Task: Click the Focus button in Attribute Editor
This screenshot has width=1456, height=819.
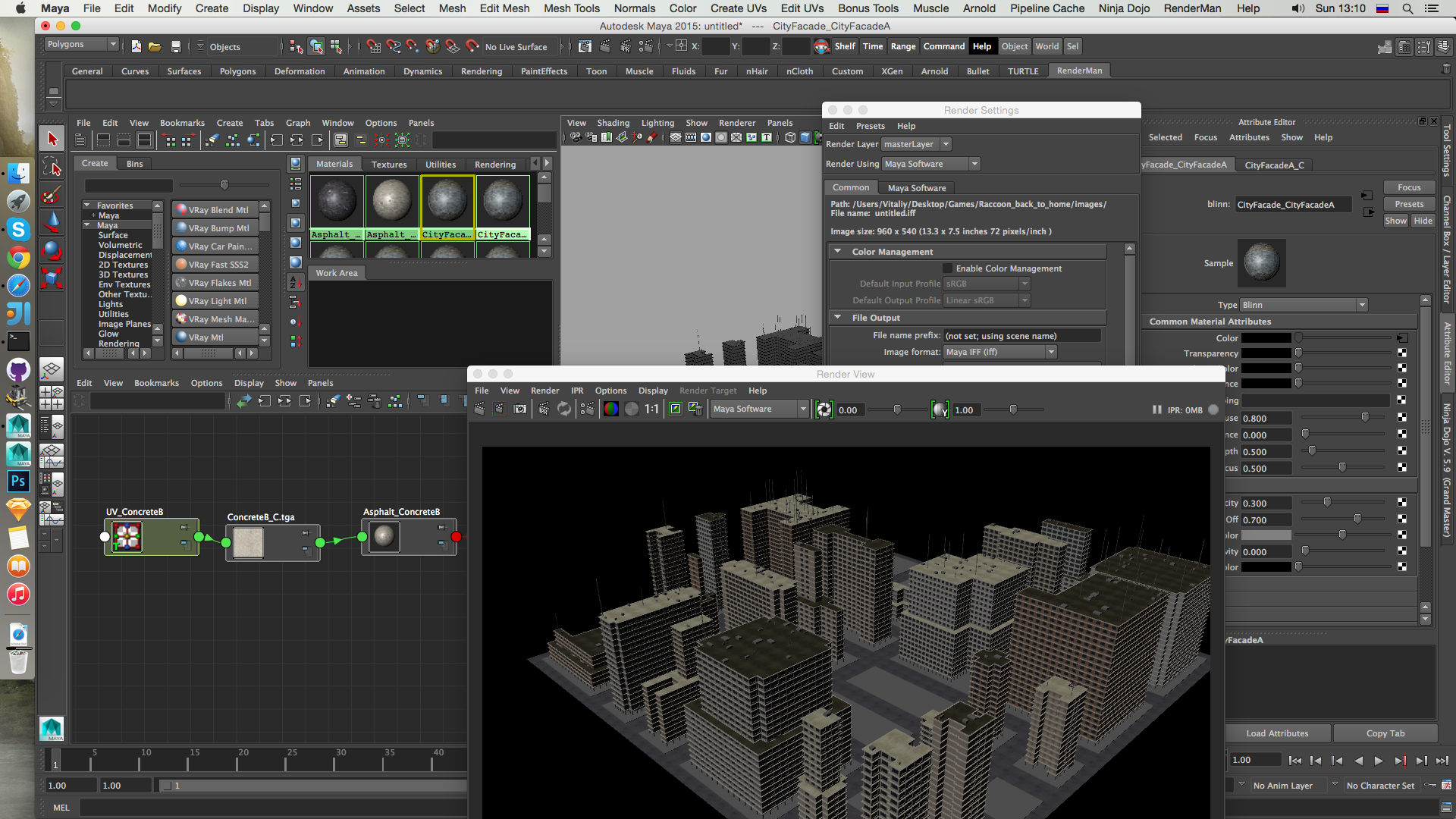Action: tap(1409, 187)
